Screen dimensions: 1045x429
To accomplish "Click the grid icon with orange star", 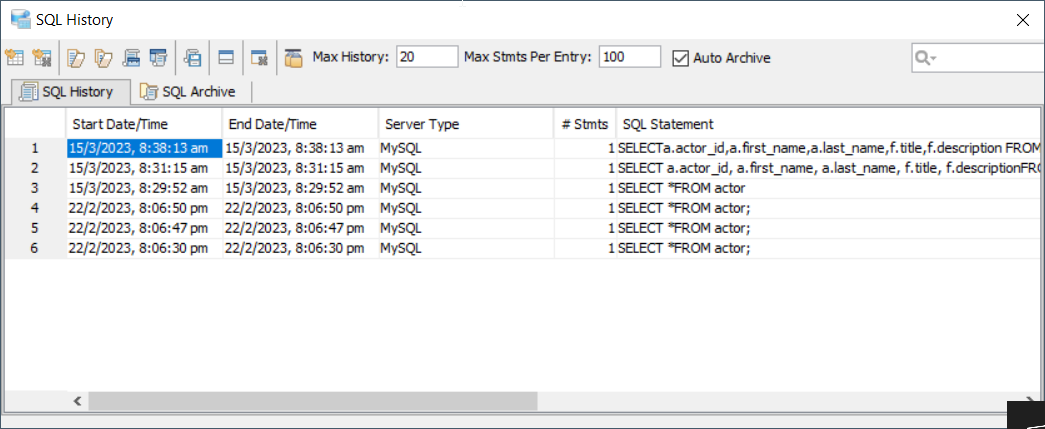I will 14,58.
